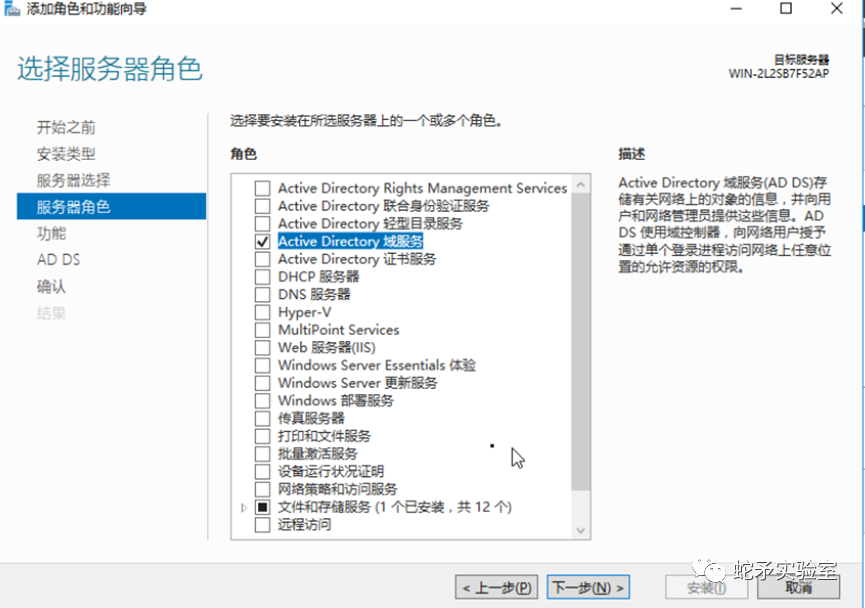Go to 服务器选择 wizard step
Image resolution: width=865 pixels, height=608 pixels.
[73, 180]
